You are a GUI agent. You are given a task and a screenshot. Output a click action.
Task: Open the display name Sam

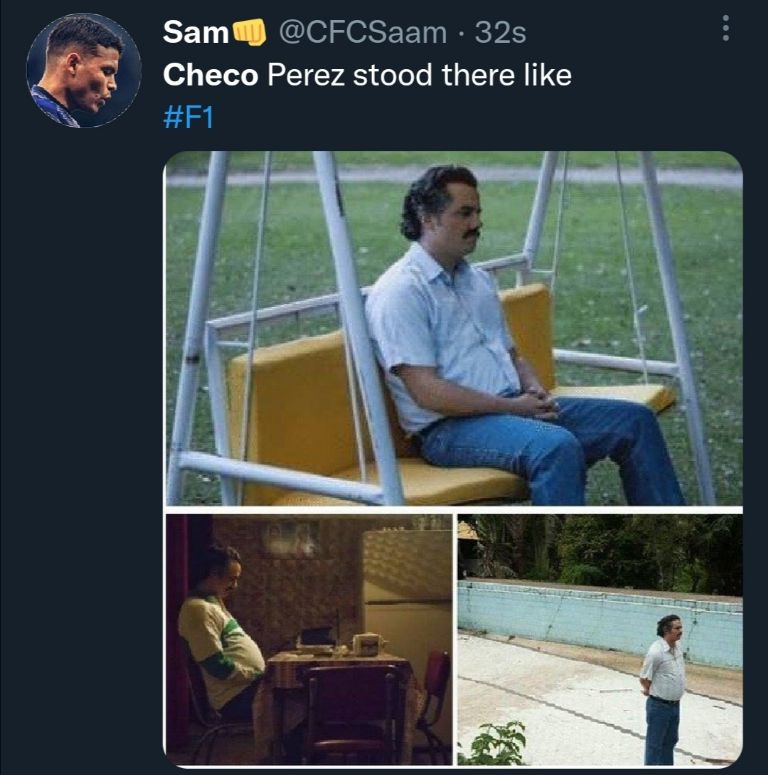(196, 33)
